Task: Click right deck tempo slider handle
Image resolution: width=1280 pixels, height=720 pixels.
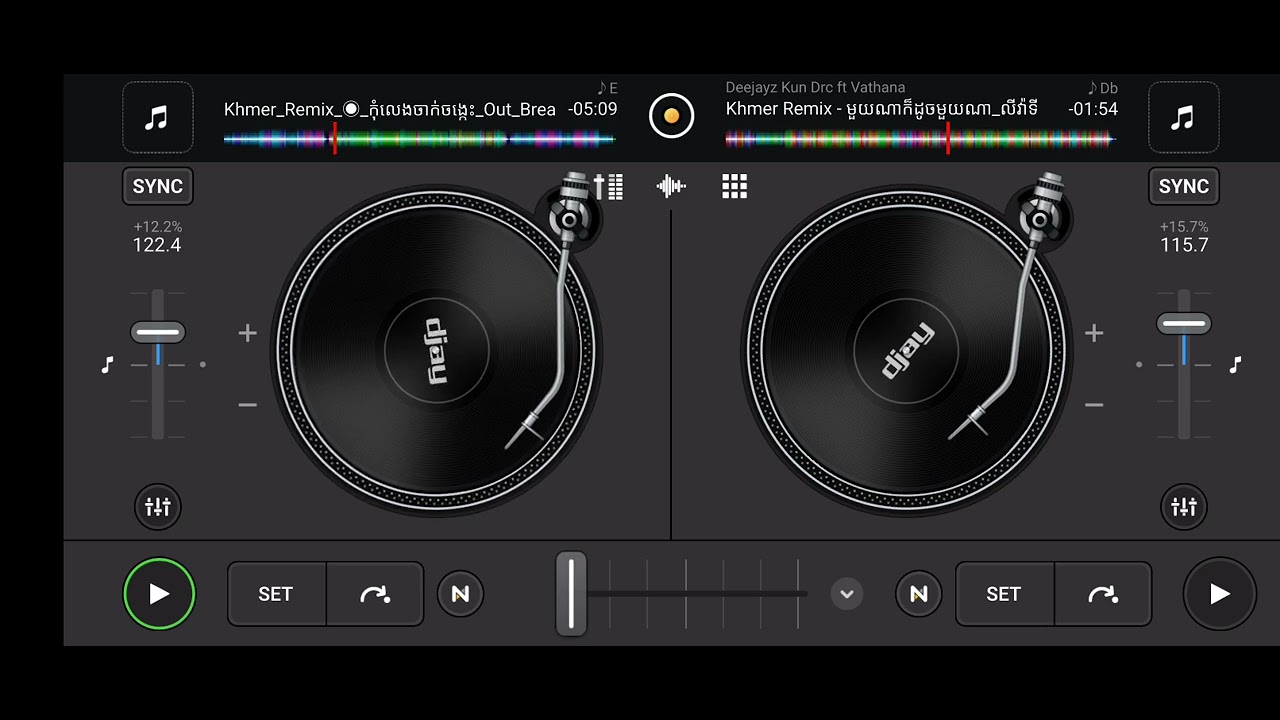Action: point(1184,323)
